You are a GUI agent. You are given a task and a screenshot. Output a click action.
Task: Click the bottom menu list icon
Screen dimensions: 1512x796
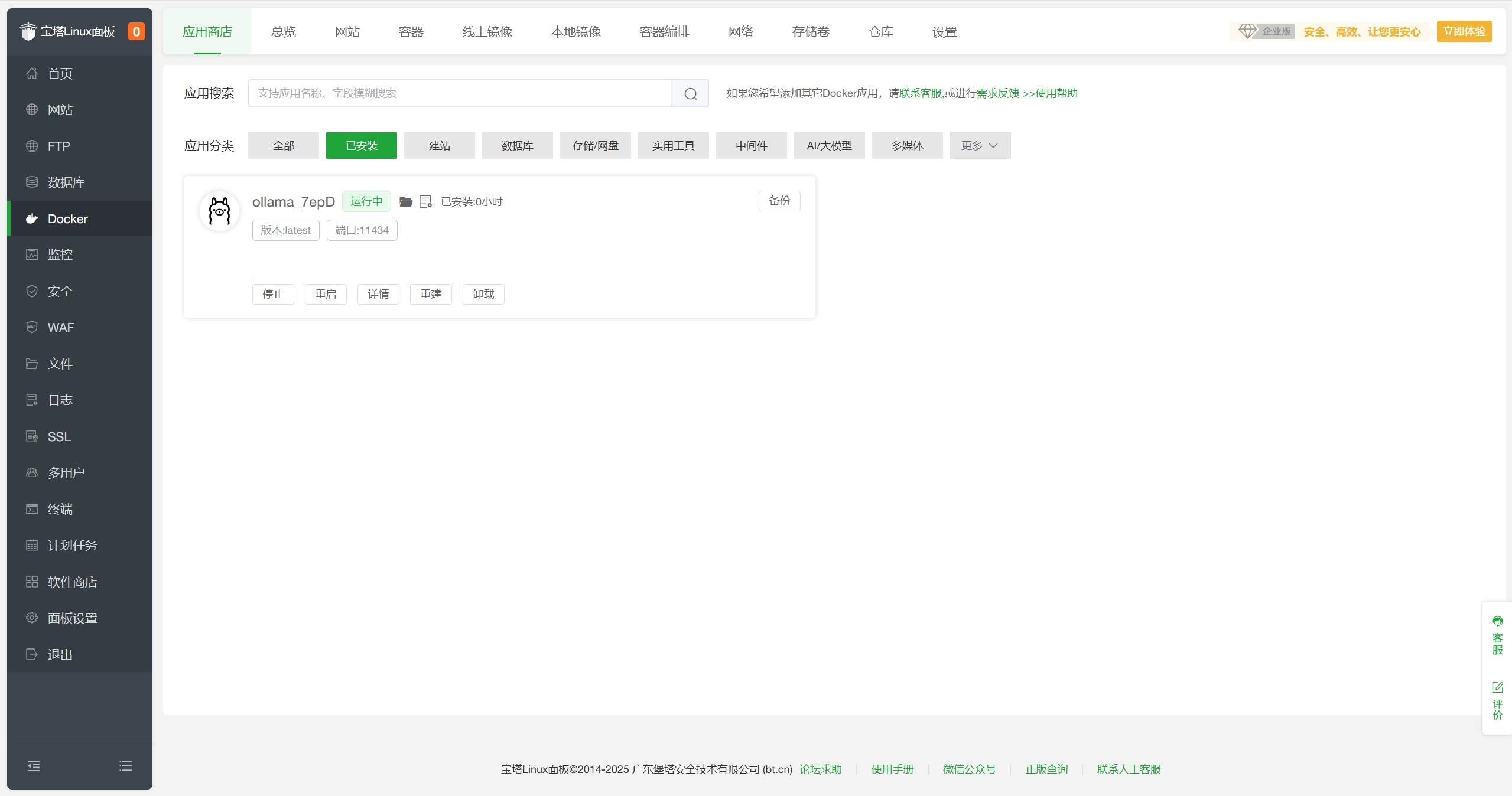click(126, 766)
